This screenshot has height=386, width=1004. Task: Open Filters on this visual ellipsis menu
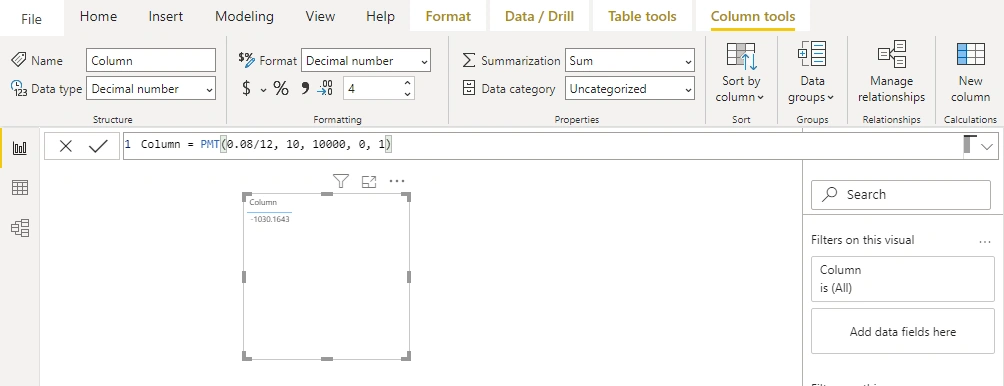click(x=985, y=241)
